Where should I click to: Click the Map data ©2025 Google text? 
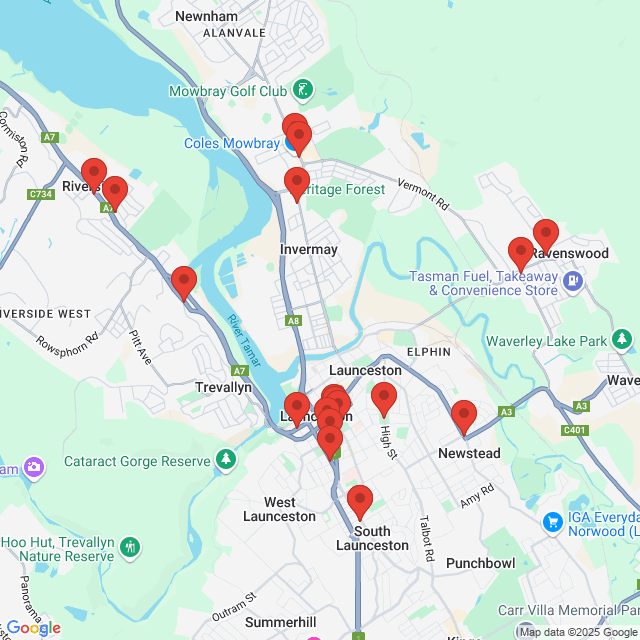tap(578, 632)
